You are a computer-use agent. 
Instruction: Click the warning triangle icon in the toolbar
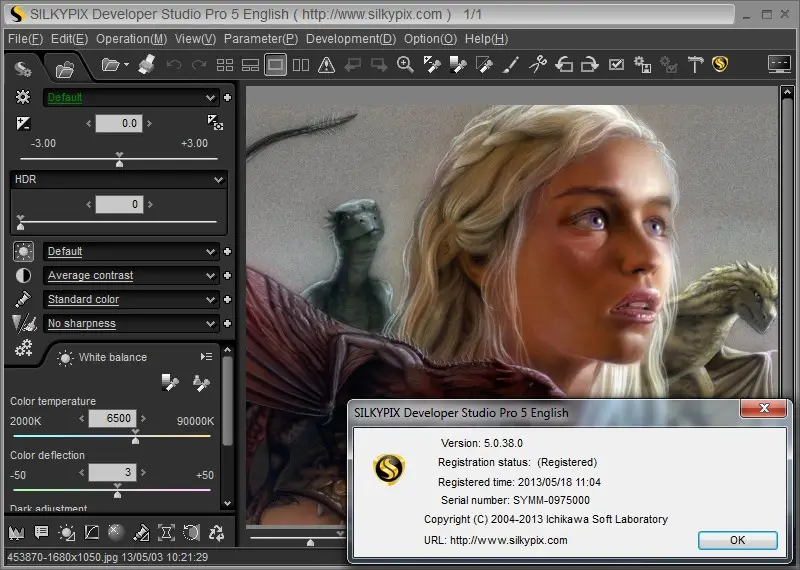pyautogui.click(x=326, y=65)
